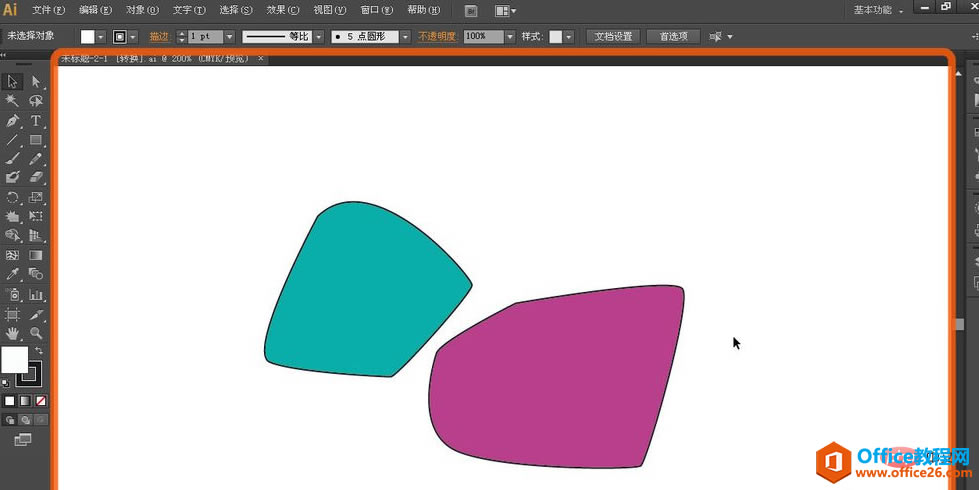
Task: Select the Perspective Grid tool
Action: 36,235
